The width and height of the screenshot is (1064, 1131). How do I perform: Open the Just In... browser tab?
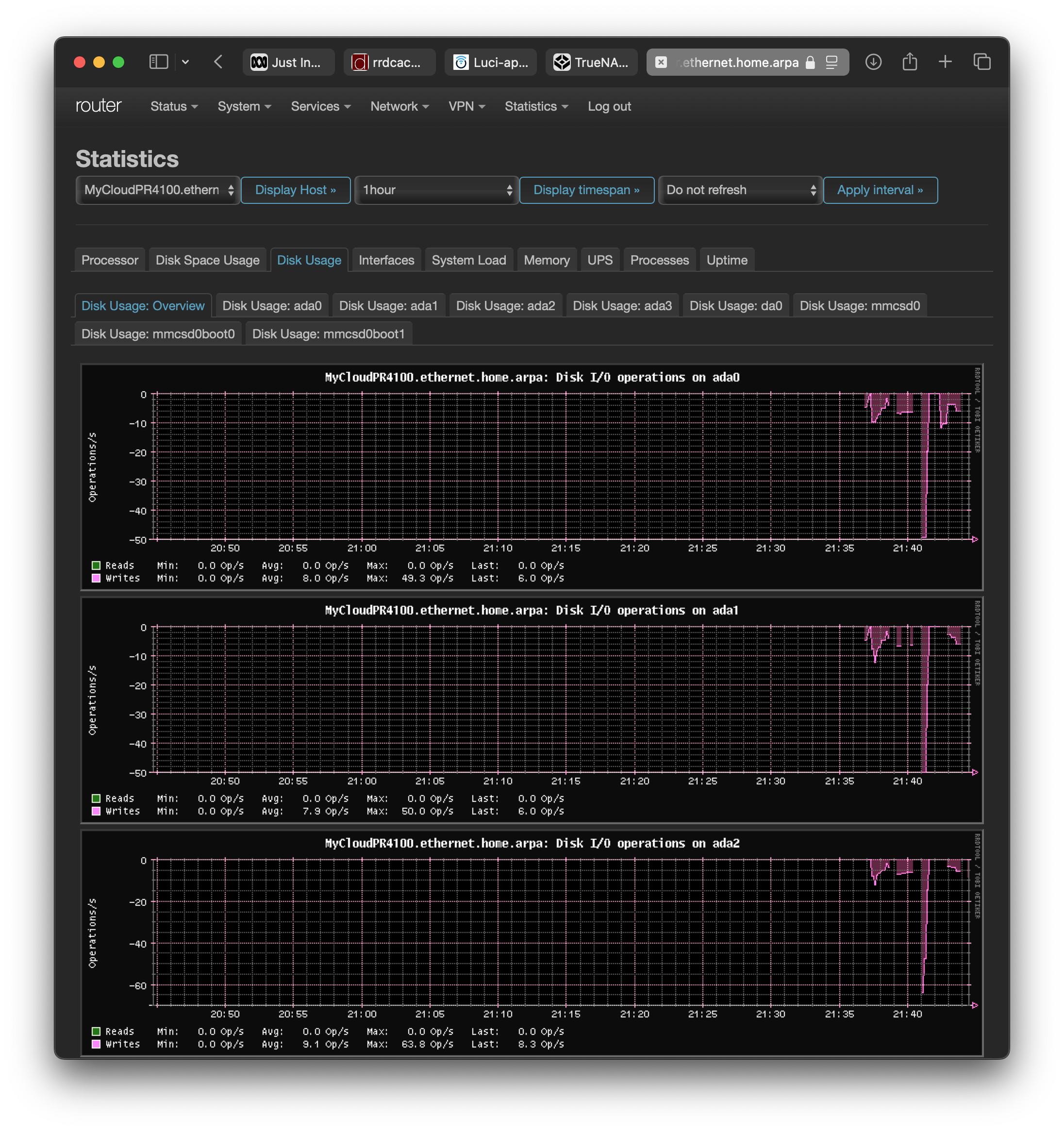click(x=288, y=62)
